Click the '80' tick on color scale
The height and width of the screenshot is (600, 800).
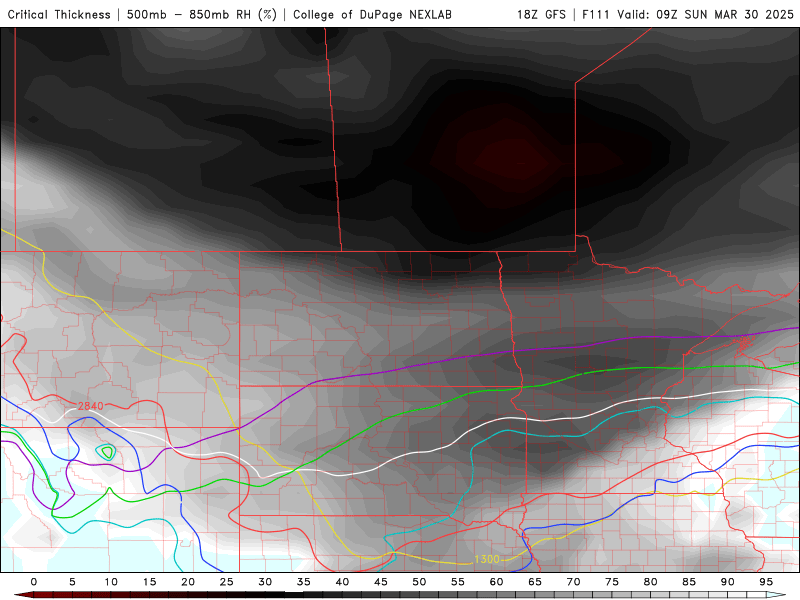(x=651, y=582)
